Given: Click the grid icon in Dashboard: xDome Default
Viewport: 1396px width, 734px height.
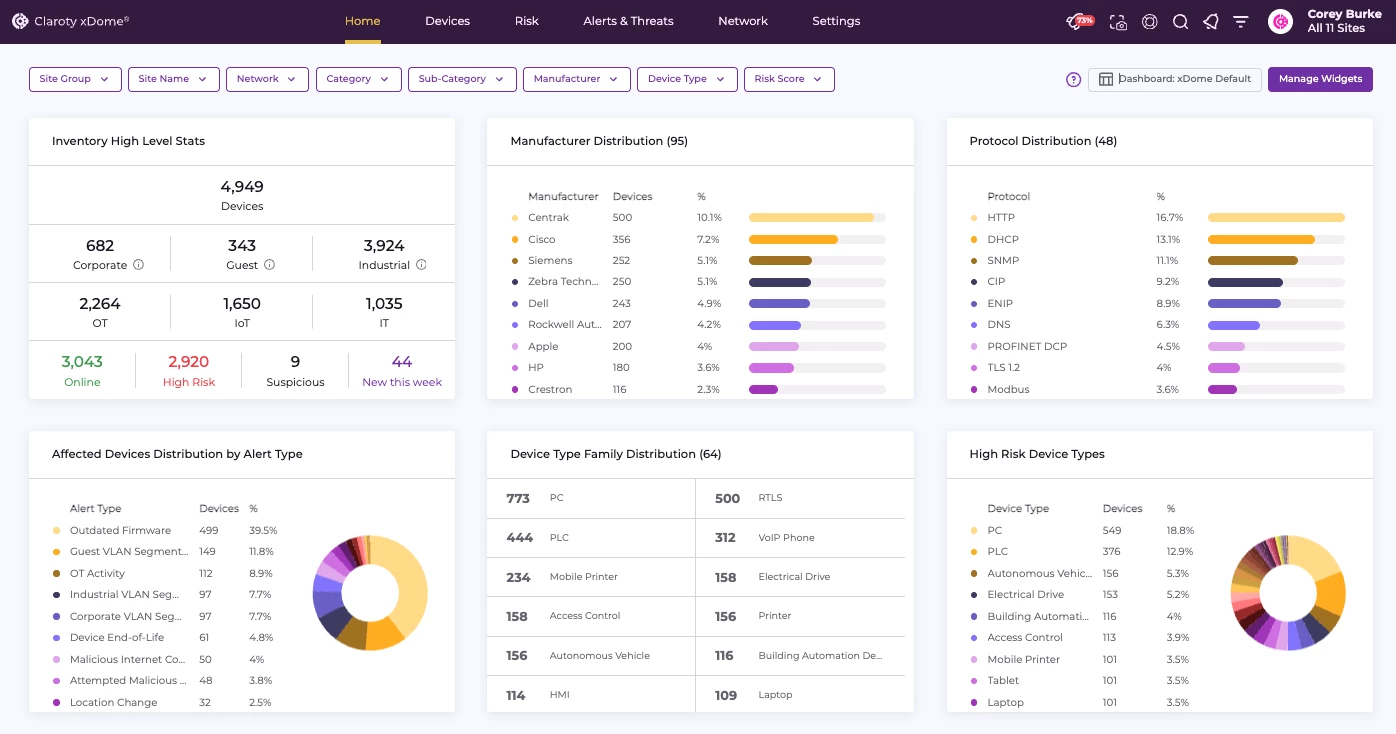Looking at the screenshot, I should pos(1106,79).
